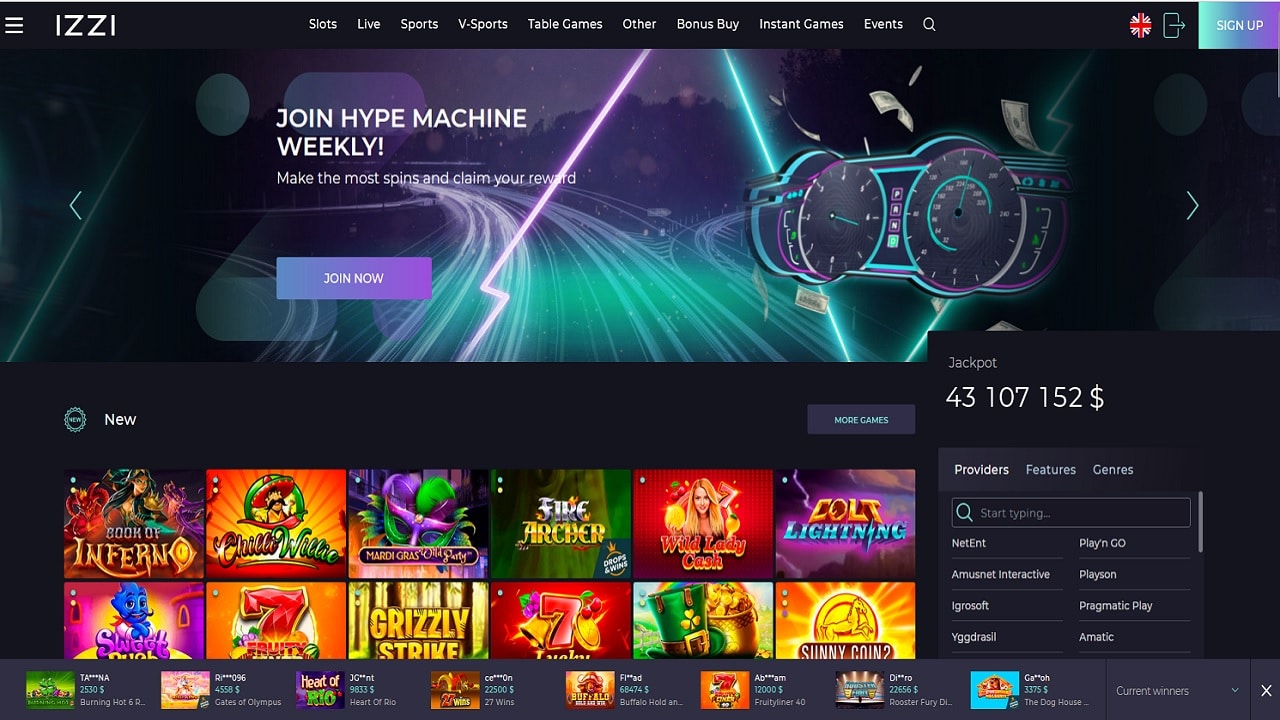Select the Pragmatic Play provider link
Image resolution: width=1280 pixels, height=720 pixels.
1116,605
